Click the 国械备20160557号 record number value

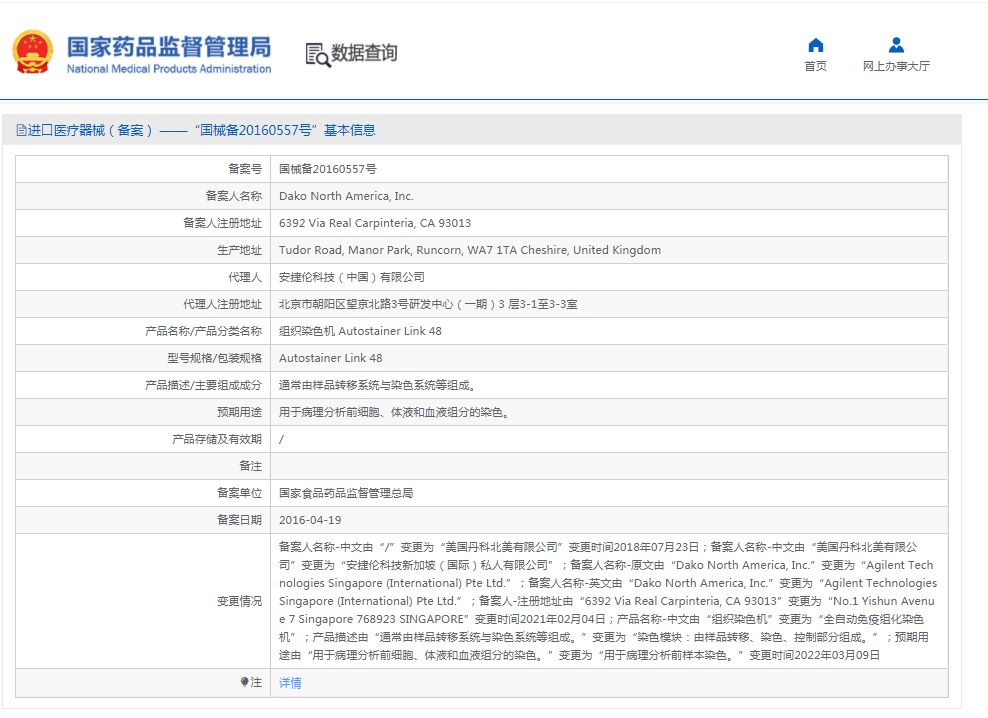(327, 169)
